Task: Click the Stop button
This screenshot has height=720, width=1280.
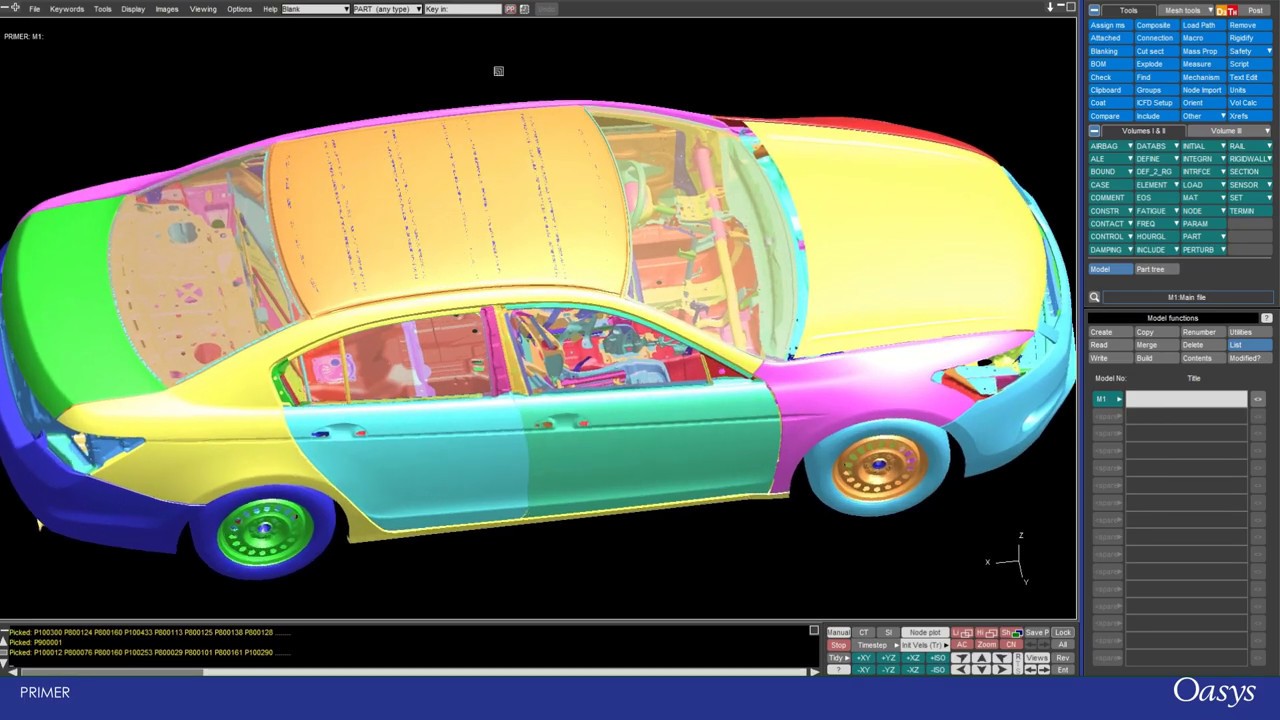Action: (x=838, y=645)
